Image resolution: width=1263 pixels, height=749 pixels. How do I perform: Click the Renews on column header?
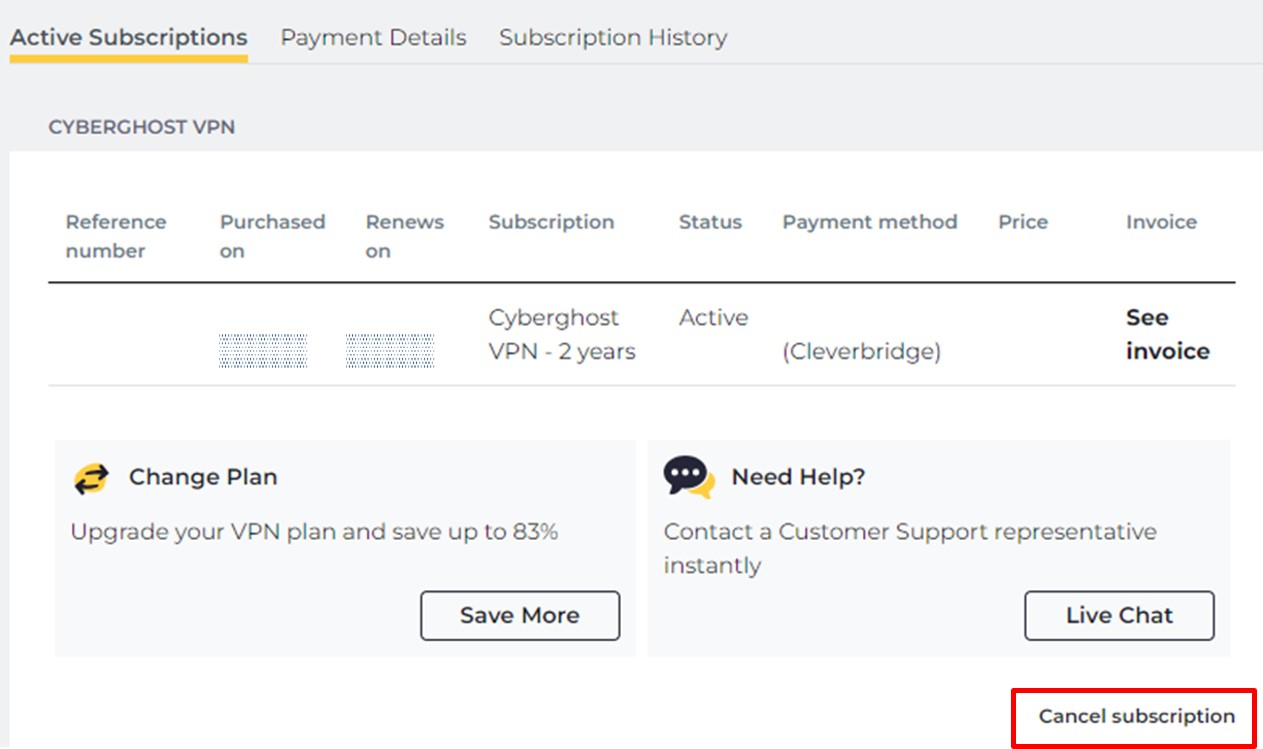click(404, 237)
